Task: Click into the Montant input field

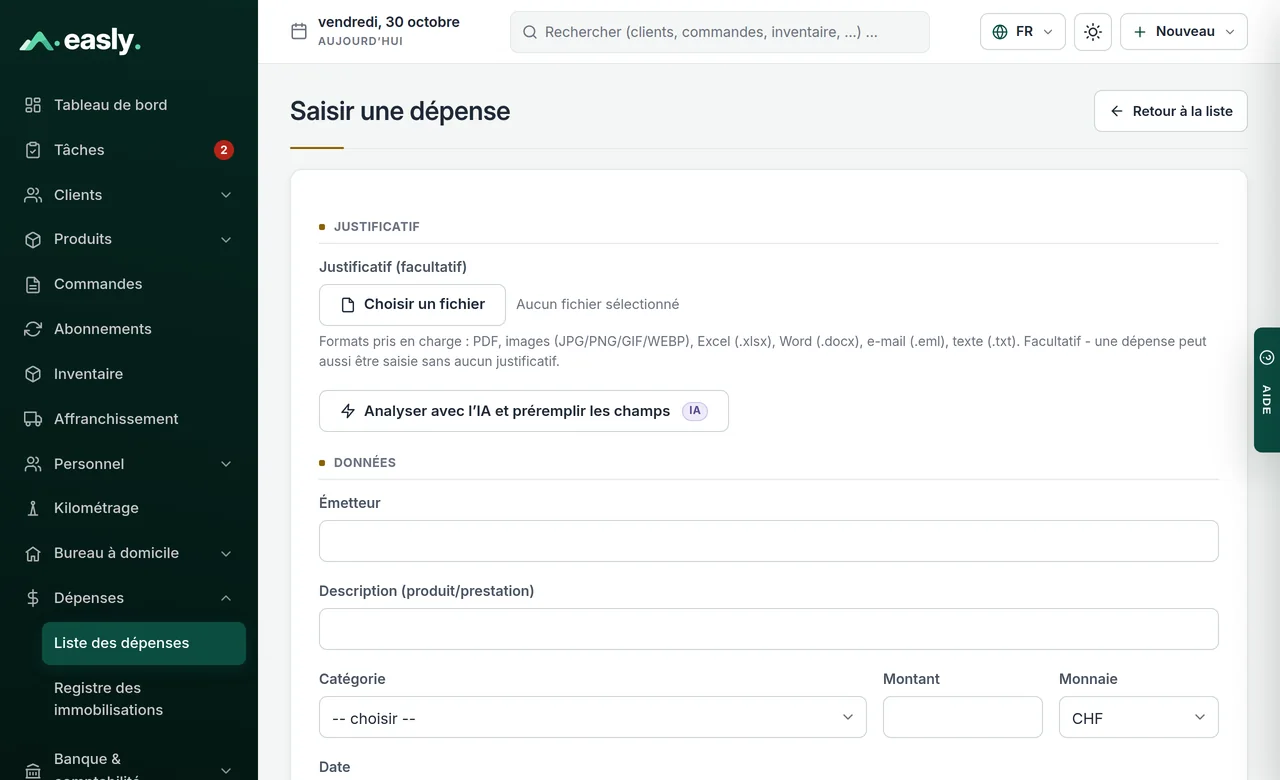Action: point(963,717)
